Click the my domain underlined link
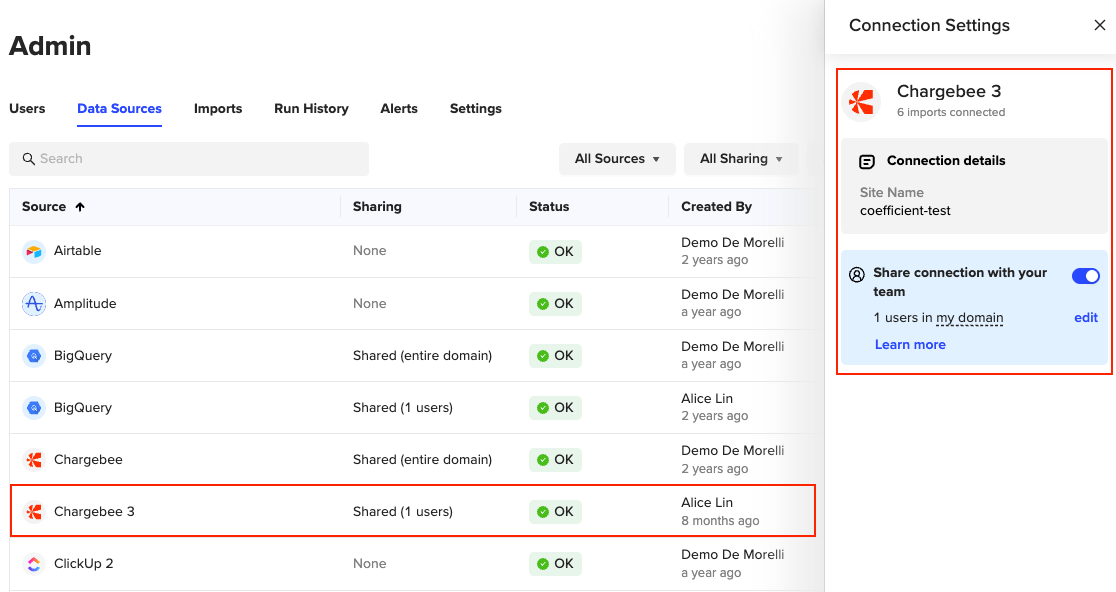The width and height of the screenshot is (1116, 592). click(969, 318)
